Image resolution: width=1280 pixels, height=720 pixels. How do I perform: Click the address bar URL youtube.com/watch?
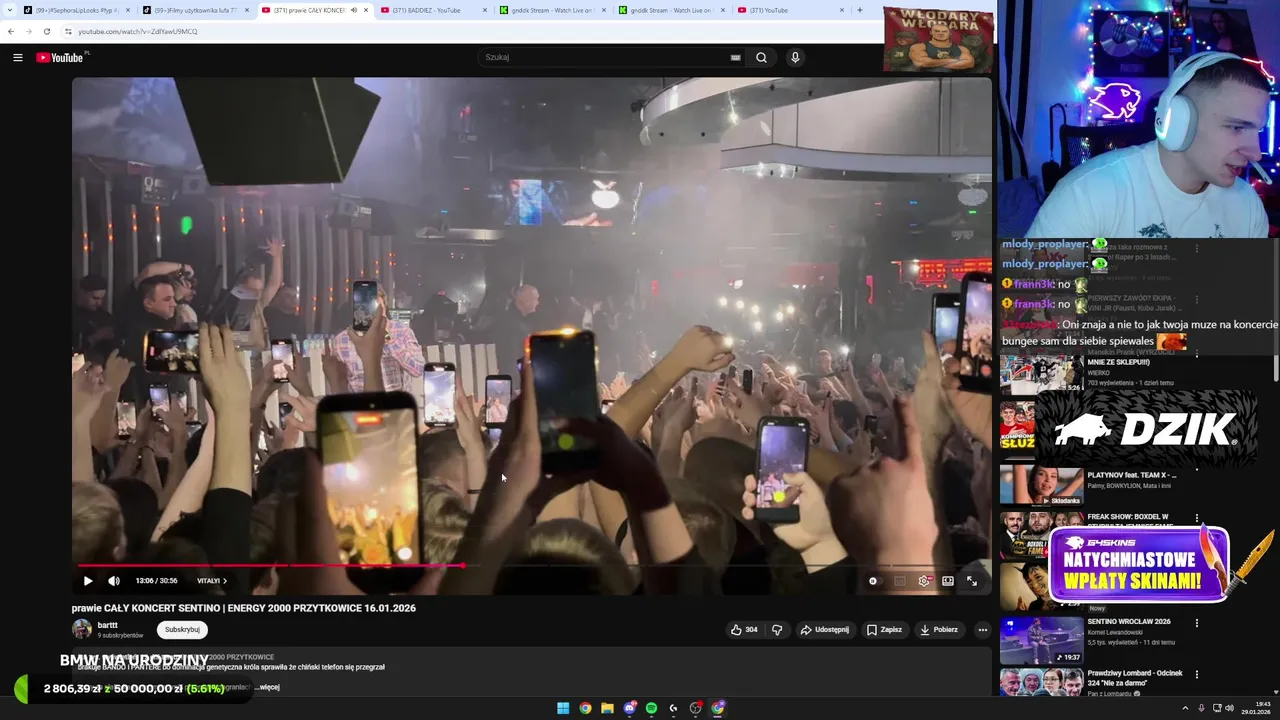point(138,31)
